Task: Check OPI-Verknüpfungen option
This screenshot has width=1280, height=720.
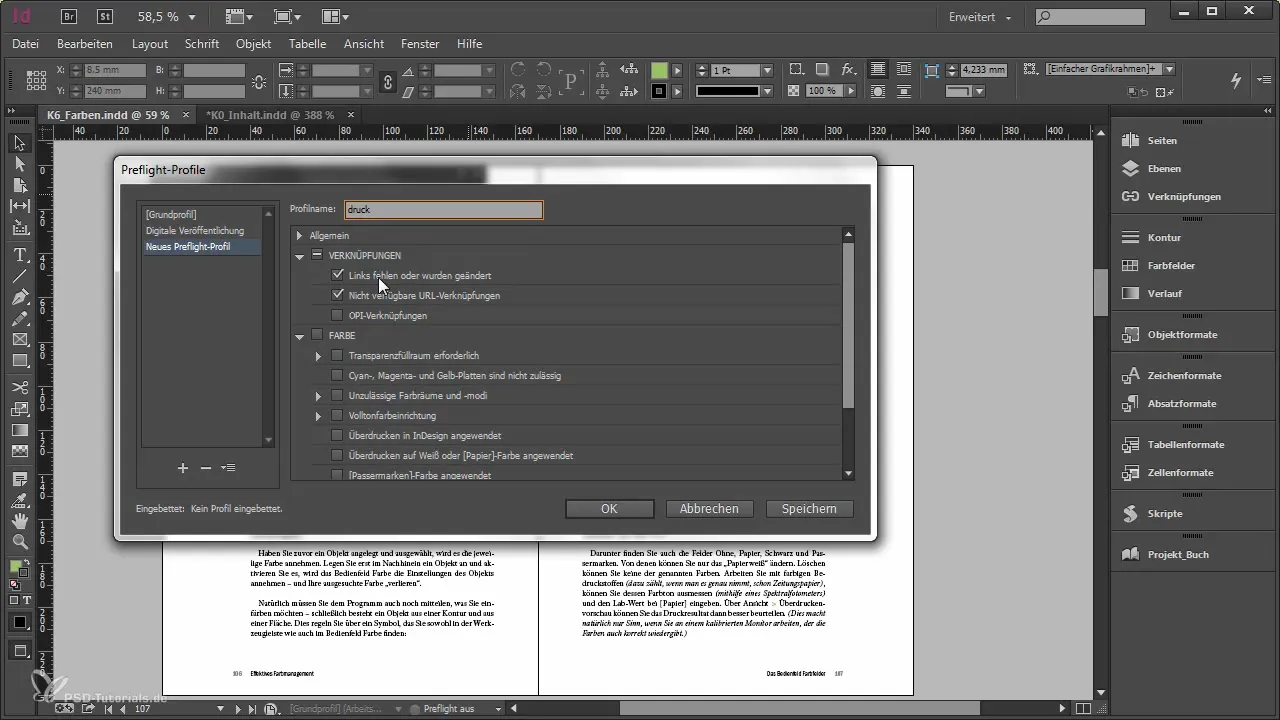Action: (x=338, y=315)
